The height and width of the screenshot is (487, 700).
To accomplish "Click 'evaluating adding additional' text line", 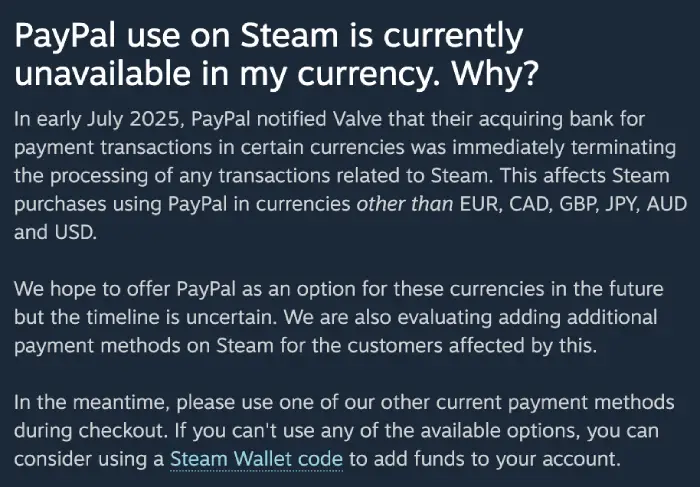I will pos(527,317).
